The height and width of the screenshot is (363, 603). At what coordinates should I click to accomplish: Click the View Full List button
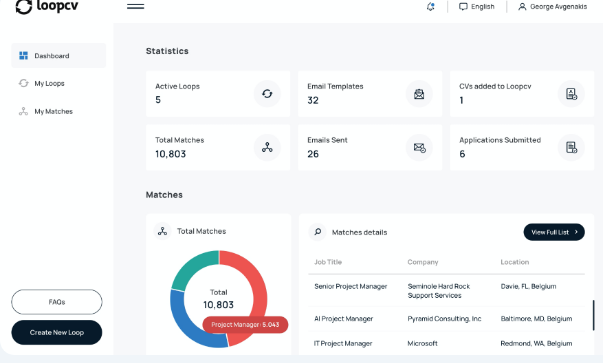[x=554, y=232]
